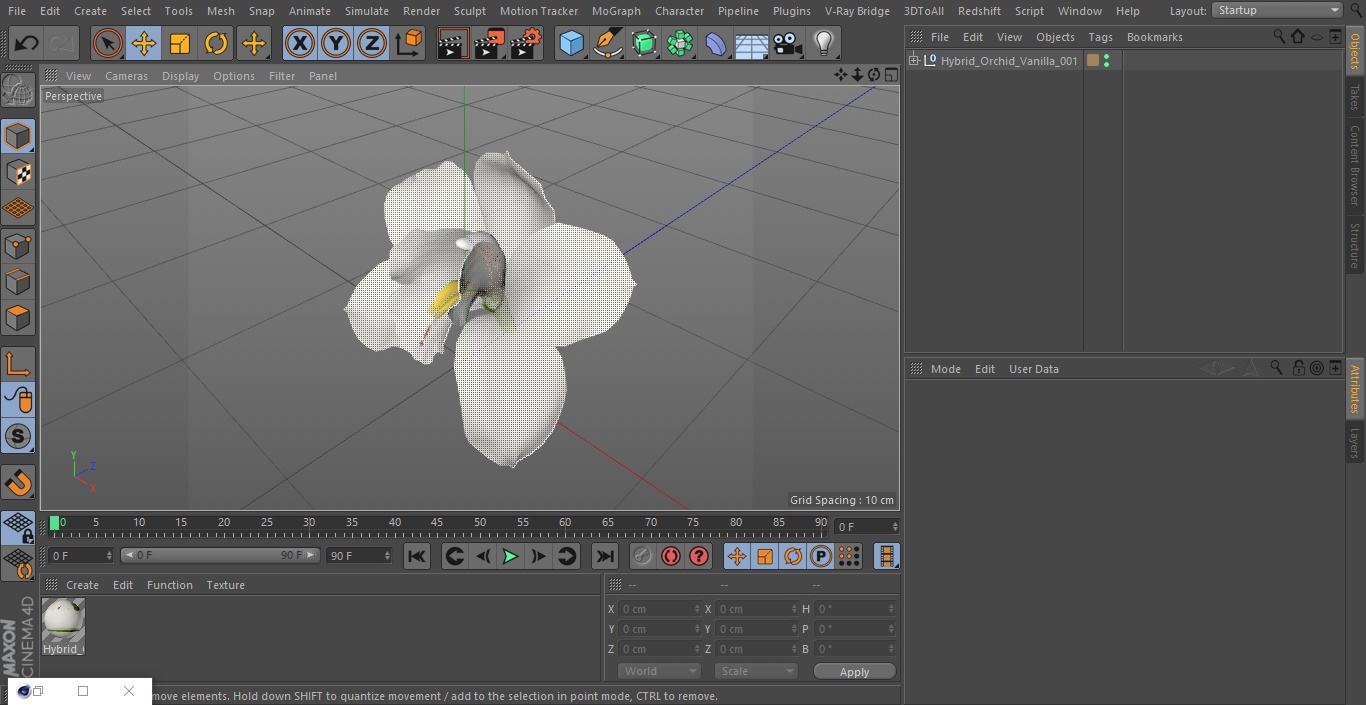Toggle X axis lock

click(299, 44)
